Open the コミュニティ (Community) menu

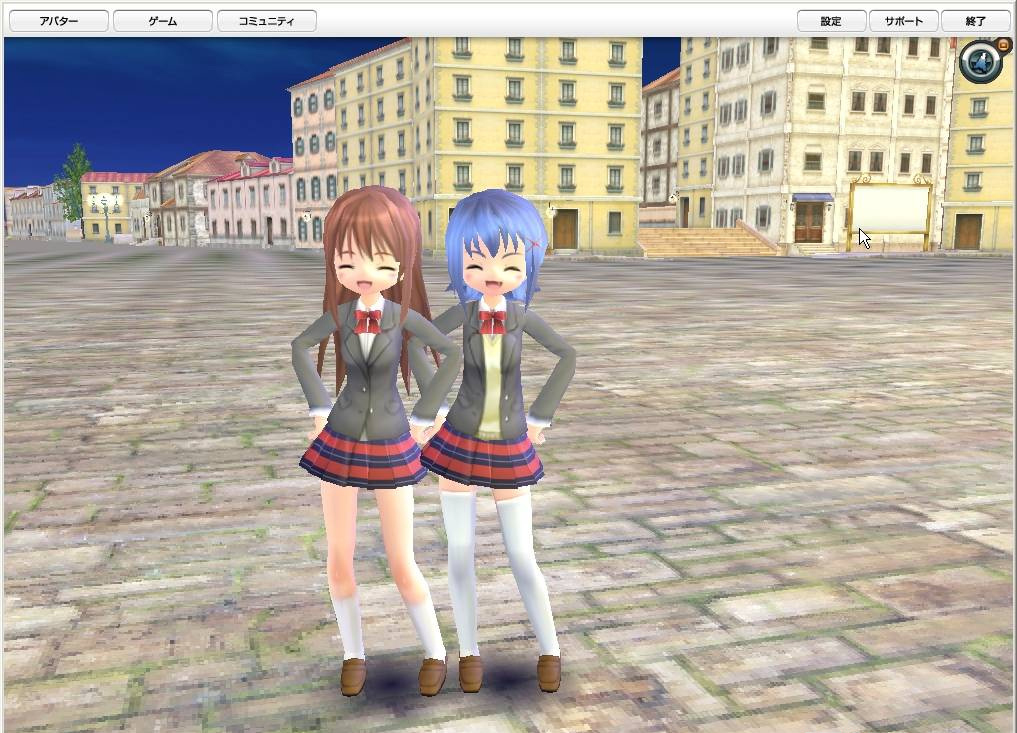coord(267,21)
